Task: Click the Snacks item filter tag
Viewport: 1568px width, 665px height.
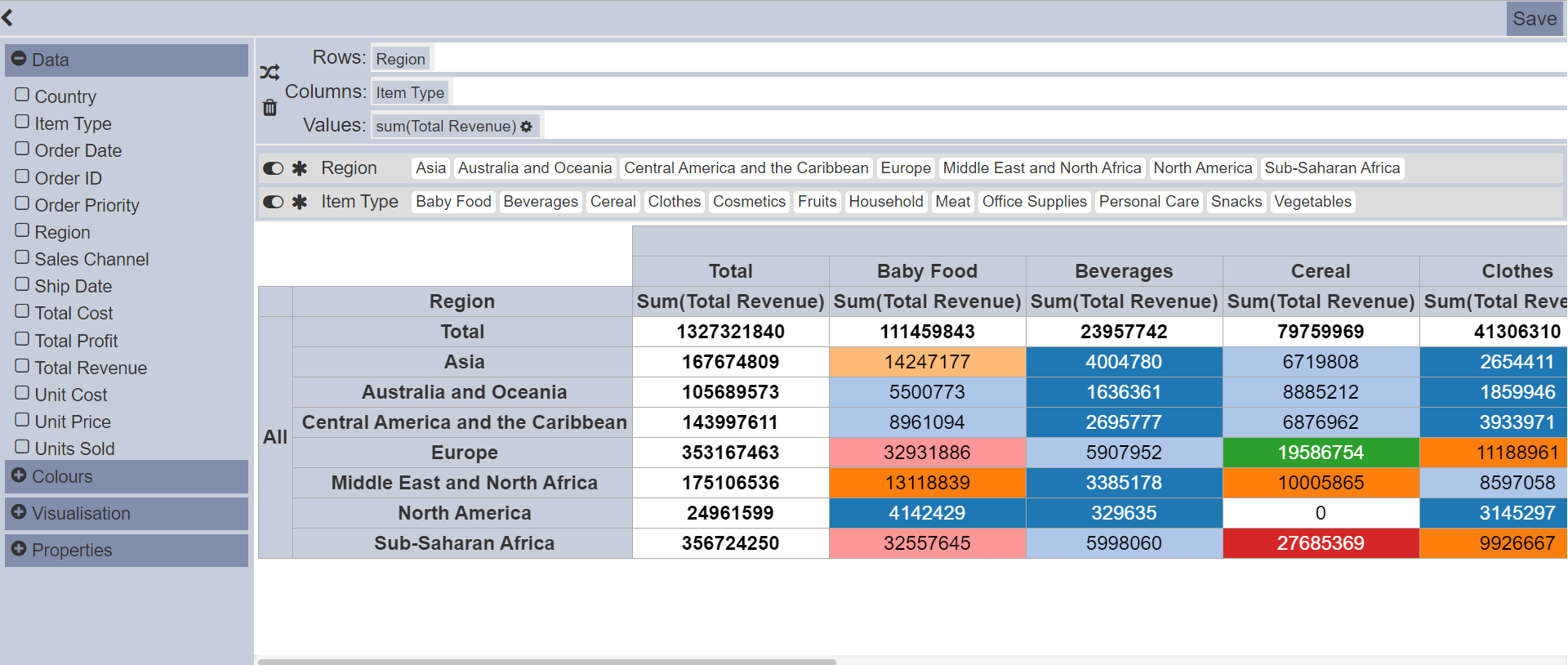Action: coord(1236,202)
